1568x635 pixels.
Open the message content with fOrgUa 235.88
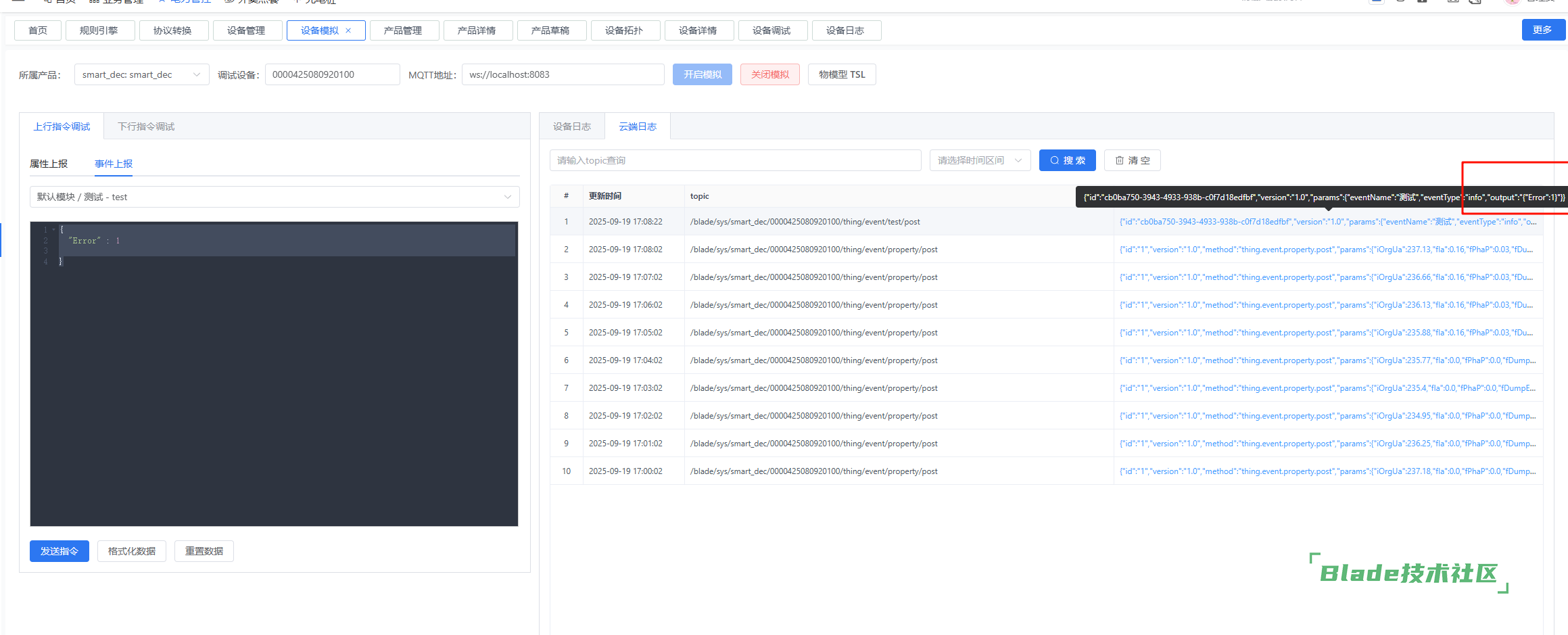[x=1327, y=333]
